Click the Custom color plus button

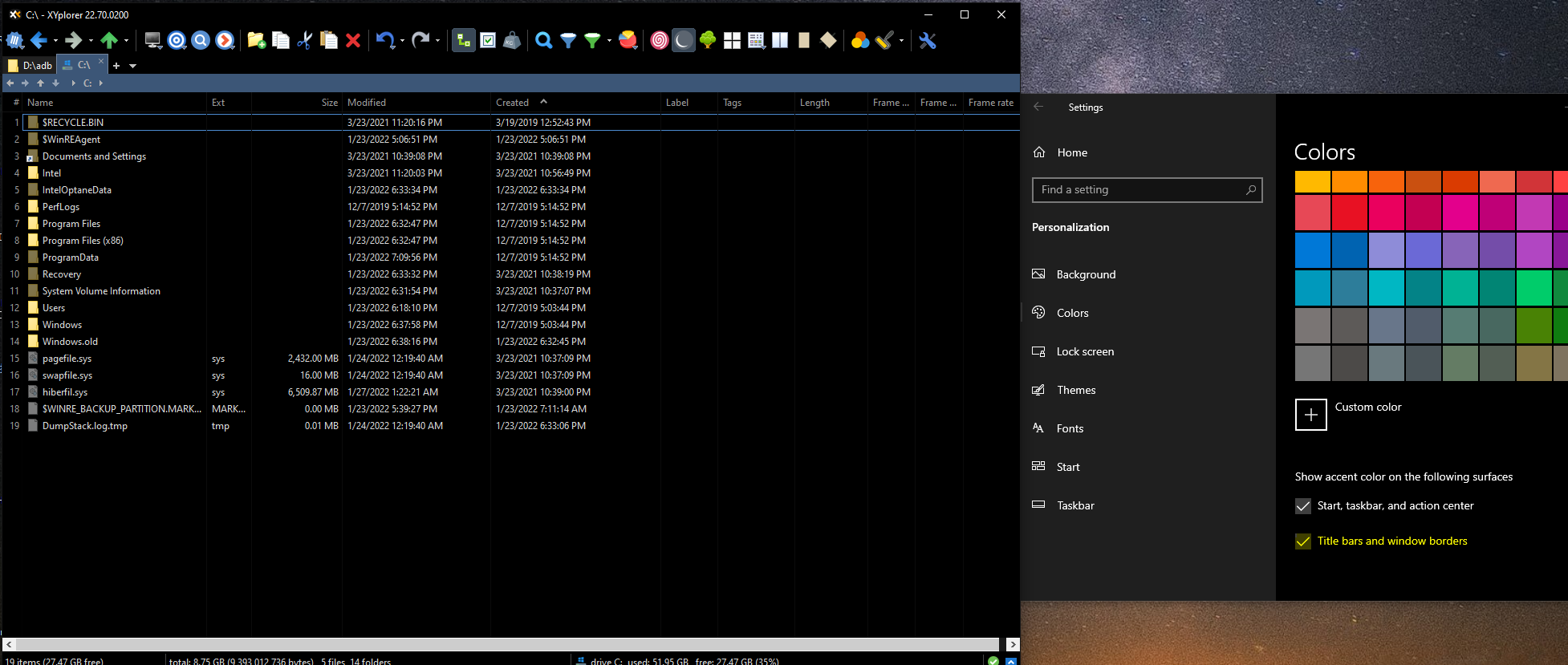[1310, 415]
